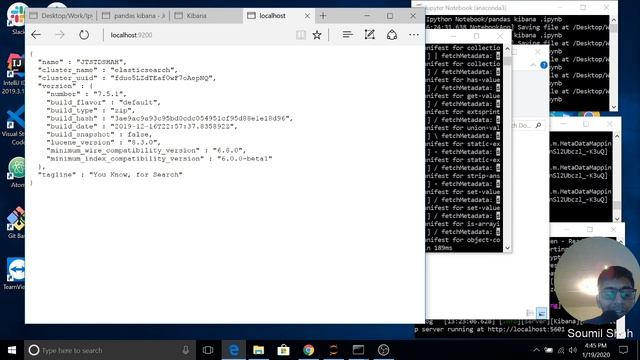Open Git Bash desktop shortcut
Image resolution: width=640 pixels, height=360 pixels.
click(16, 222)
